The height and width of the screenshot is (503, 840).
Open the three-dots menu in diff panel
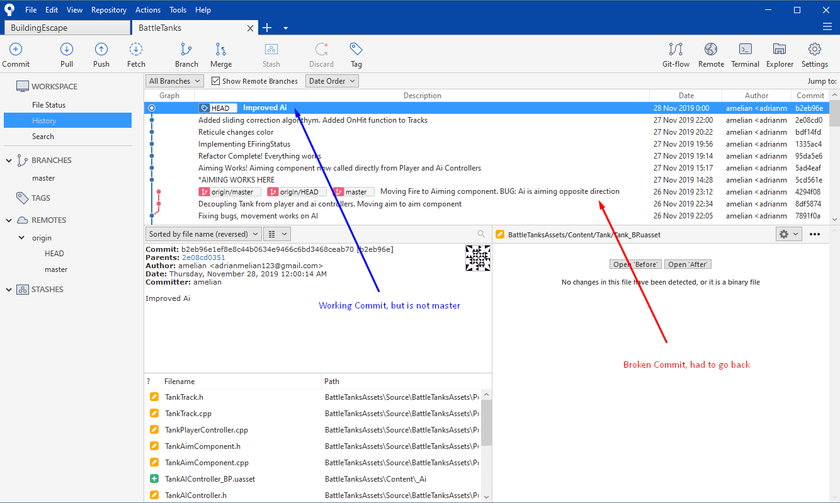pyautogui.click(x=815, y=234)
